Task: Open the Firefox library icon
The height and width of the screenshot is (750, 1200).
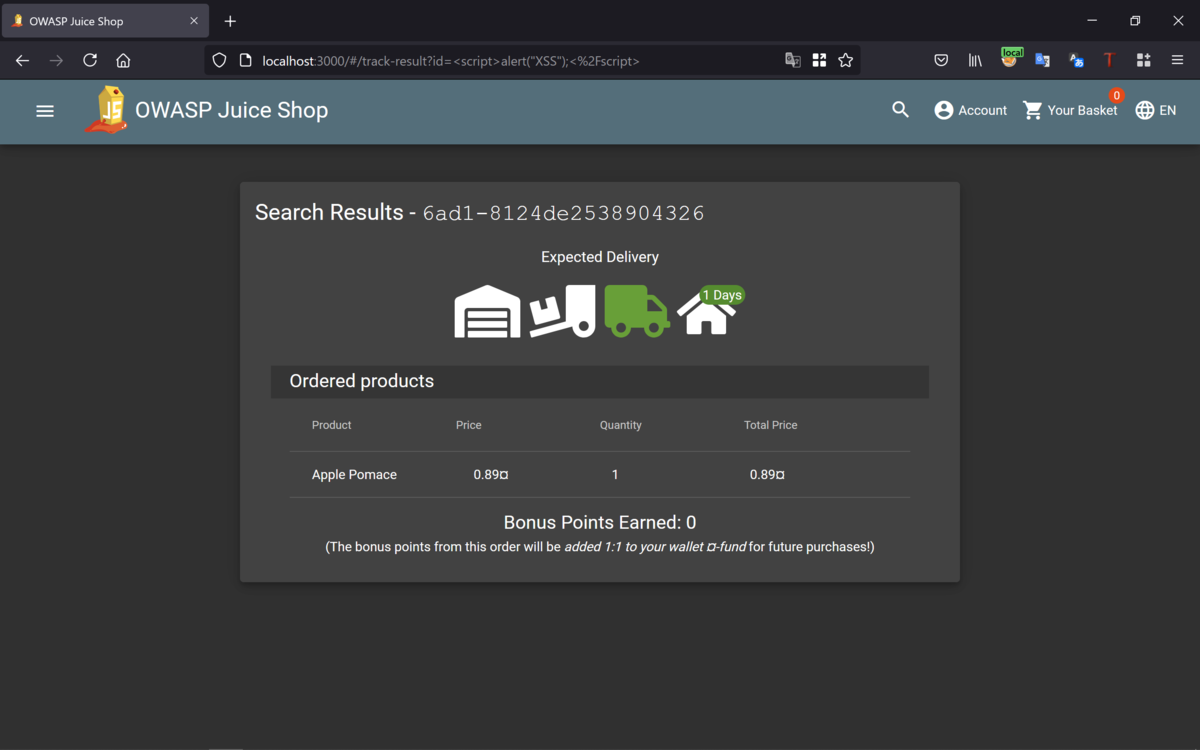Action: [975, 60]
